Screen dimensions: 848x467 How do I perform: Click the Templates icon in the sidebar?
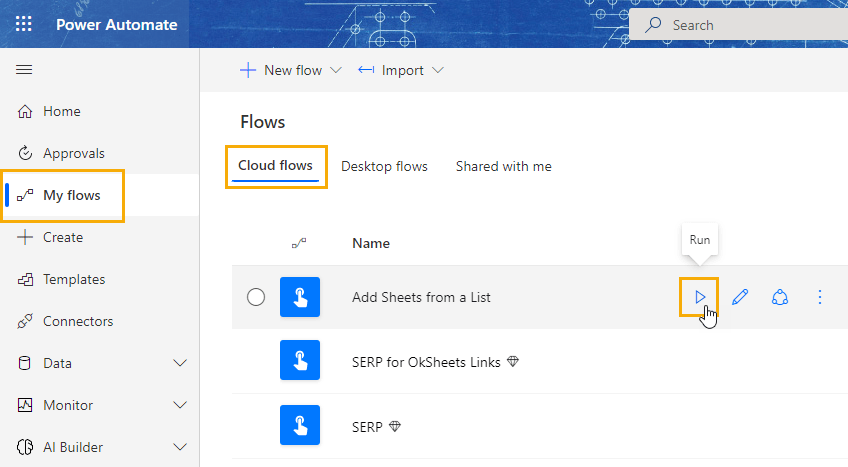[x=25, y=279]
